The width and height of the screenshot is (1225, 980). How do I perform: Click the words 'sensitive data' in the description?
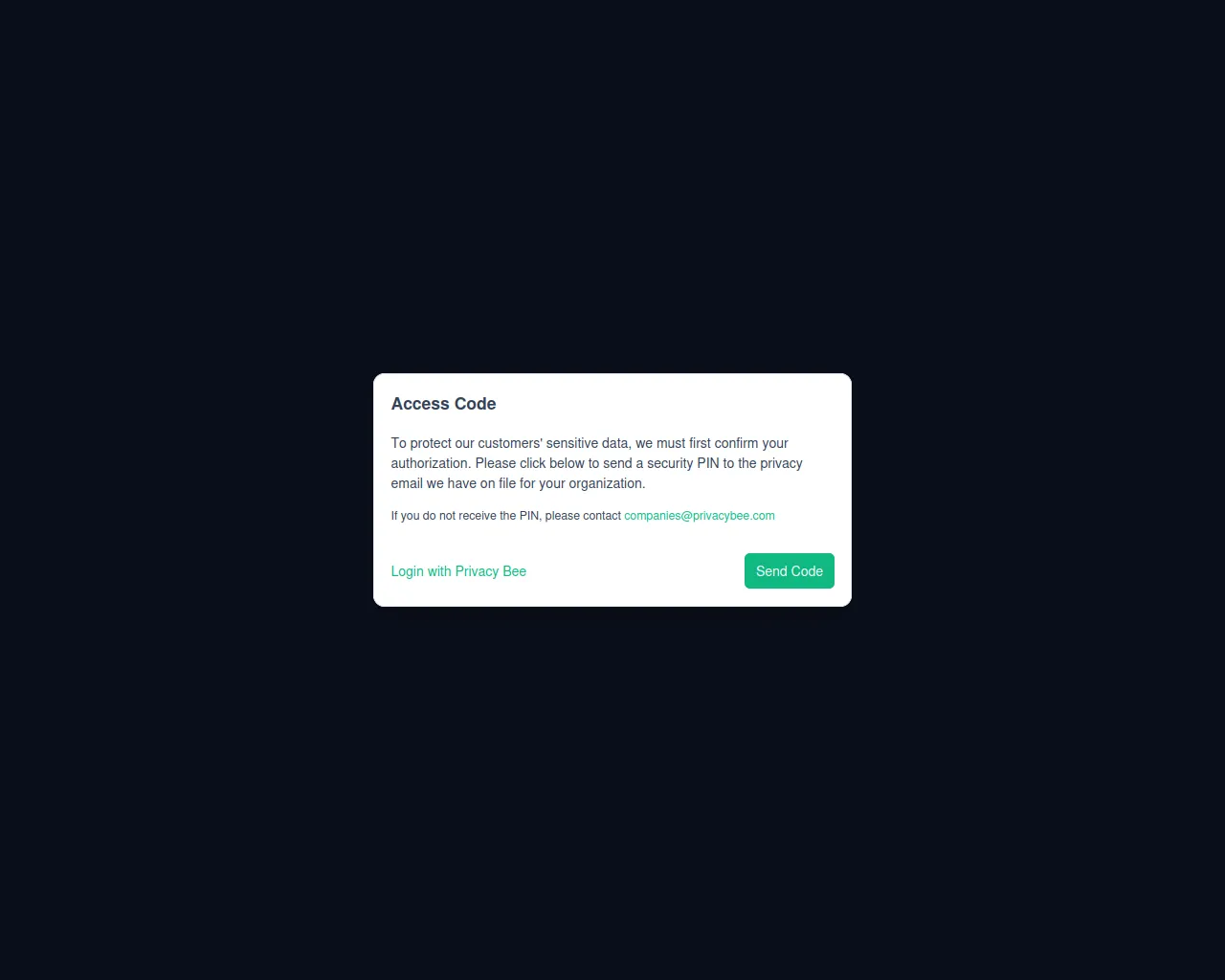pyautogui.click(x=589, y=443)
